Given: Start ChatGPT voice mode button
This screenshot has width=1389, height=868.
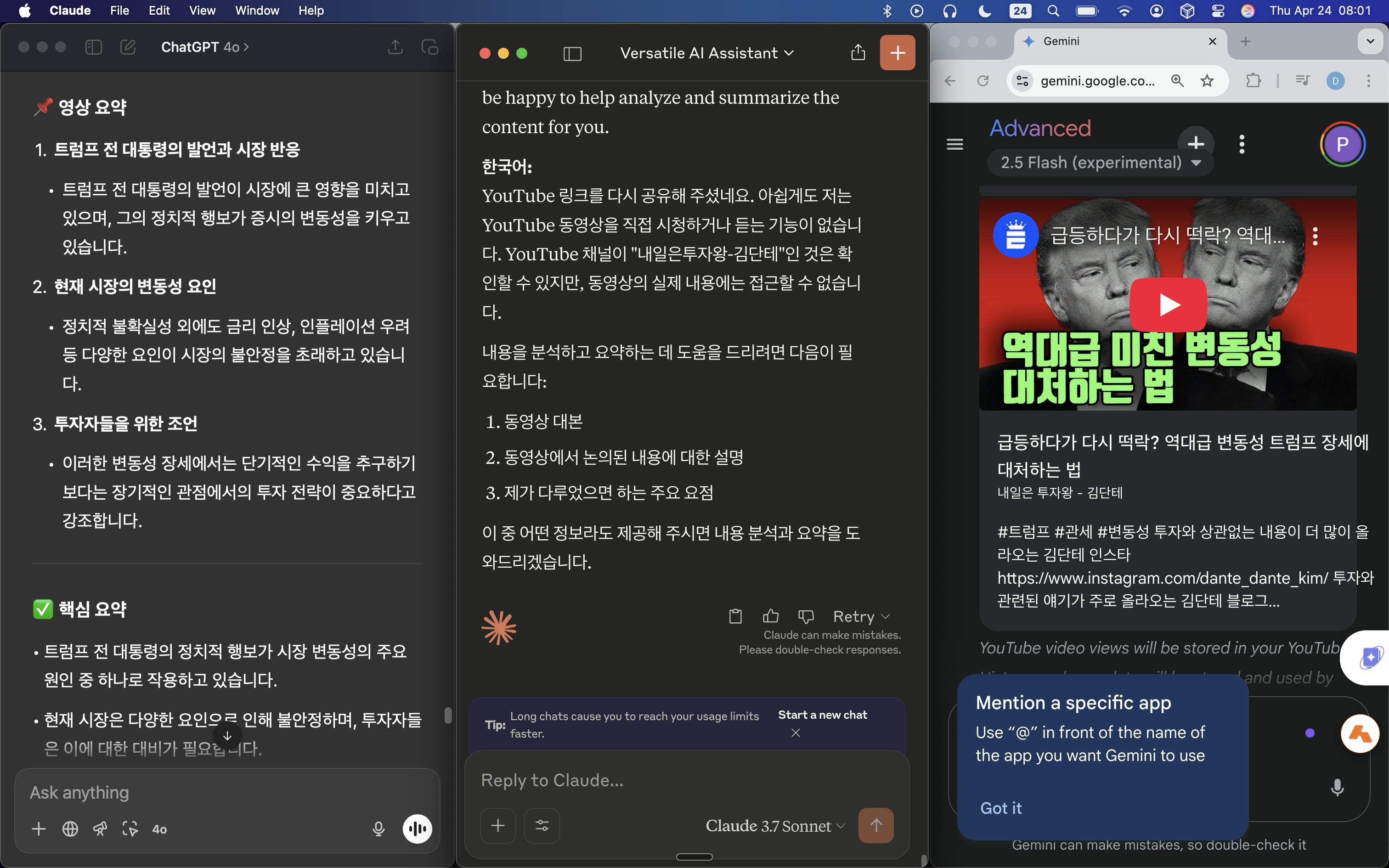Looking at the screenshot, I should (417, 829).
